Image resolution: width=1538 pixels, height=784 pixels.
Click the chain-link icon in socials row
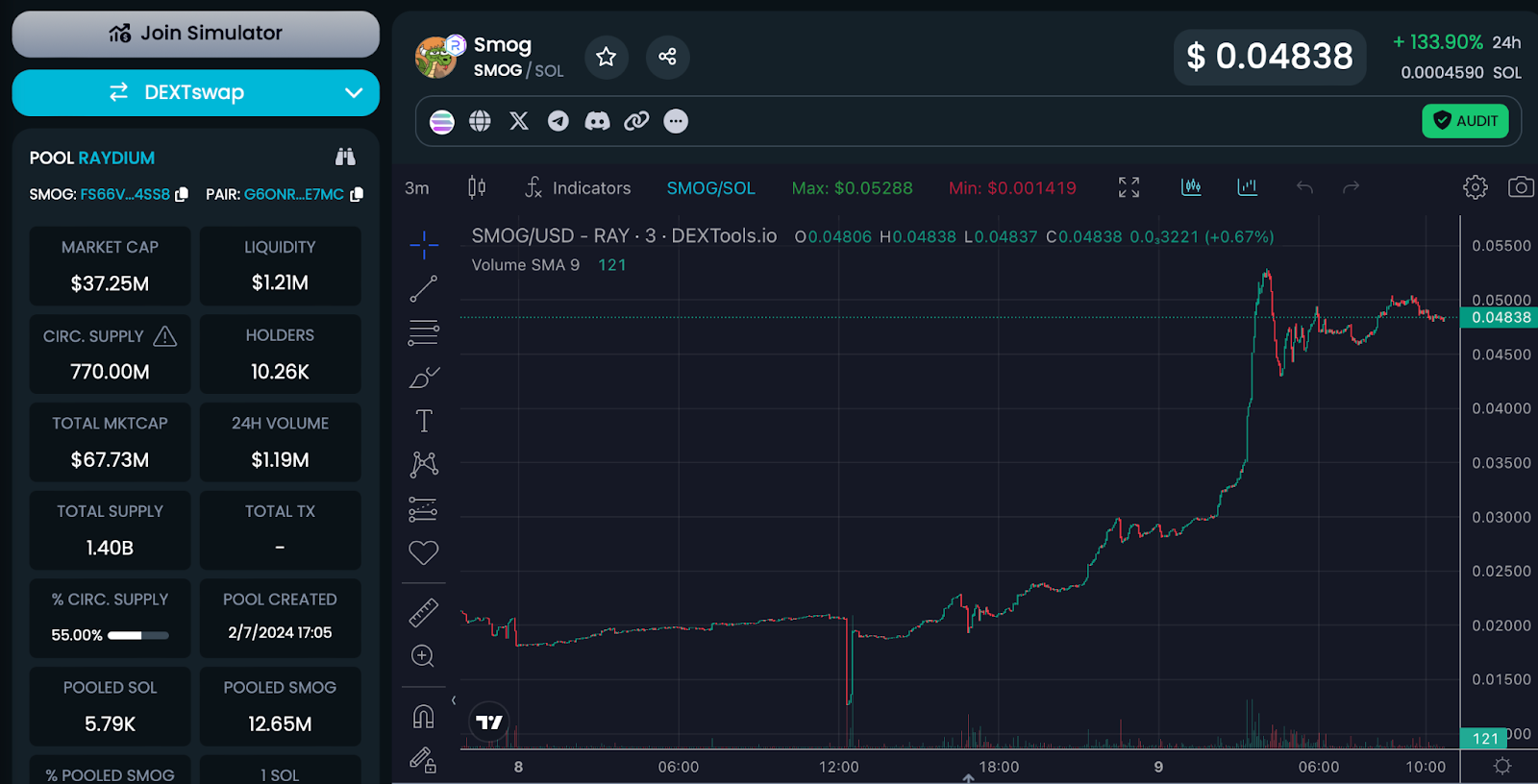click(636, 121)
